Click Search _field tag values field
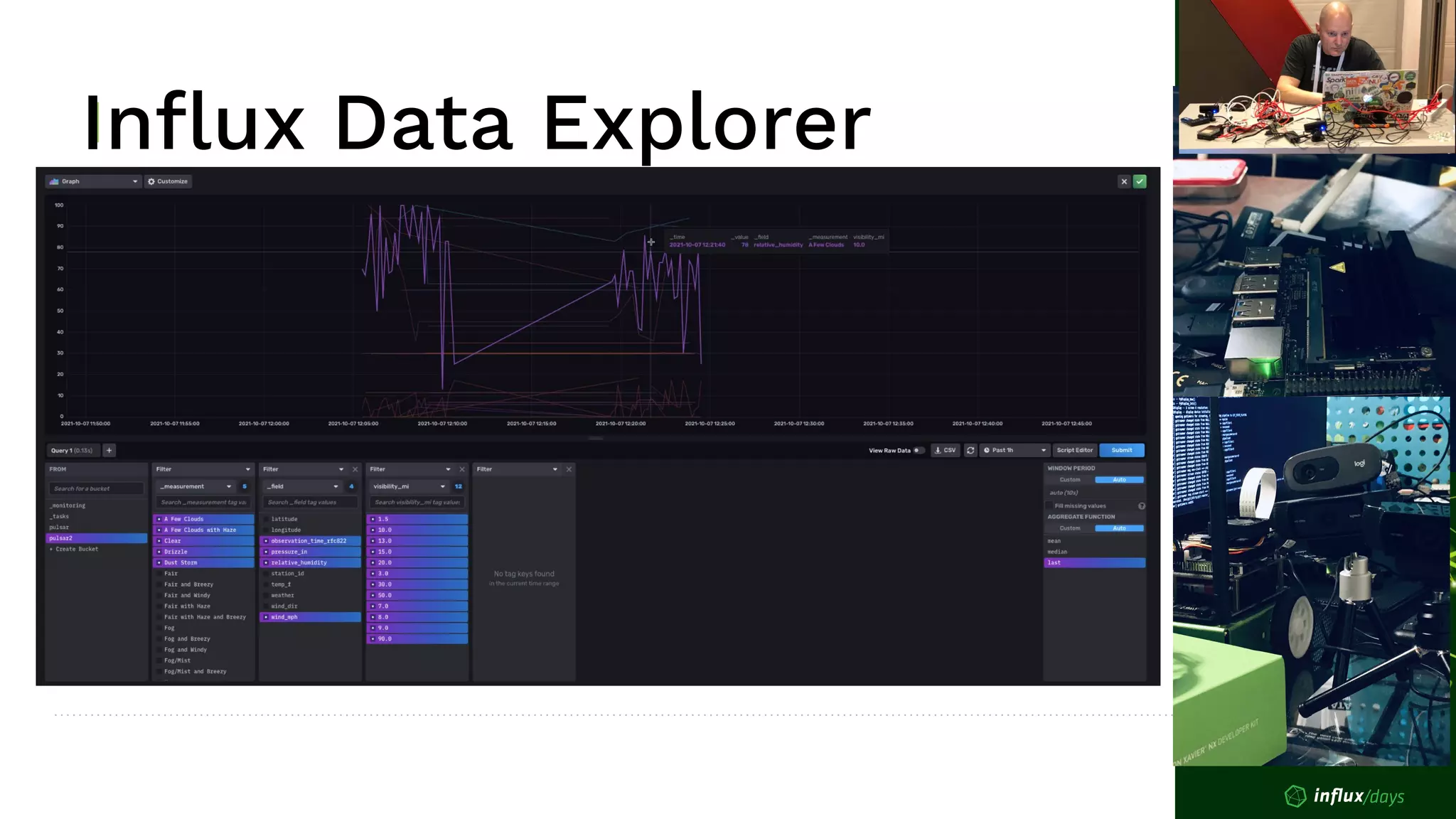 311,502
